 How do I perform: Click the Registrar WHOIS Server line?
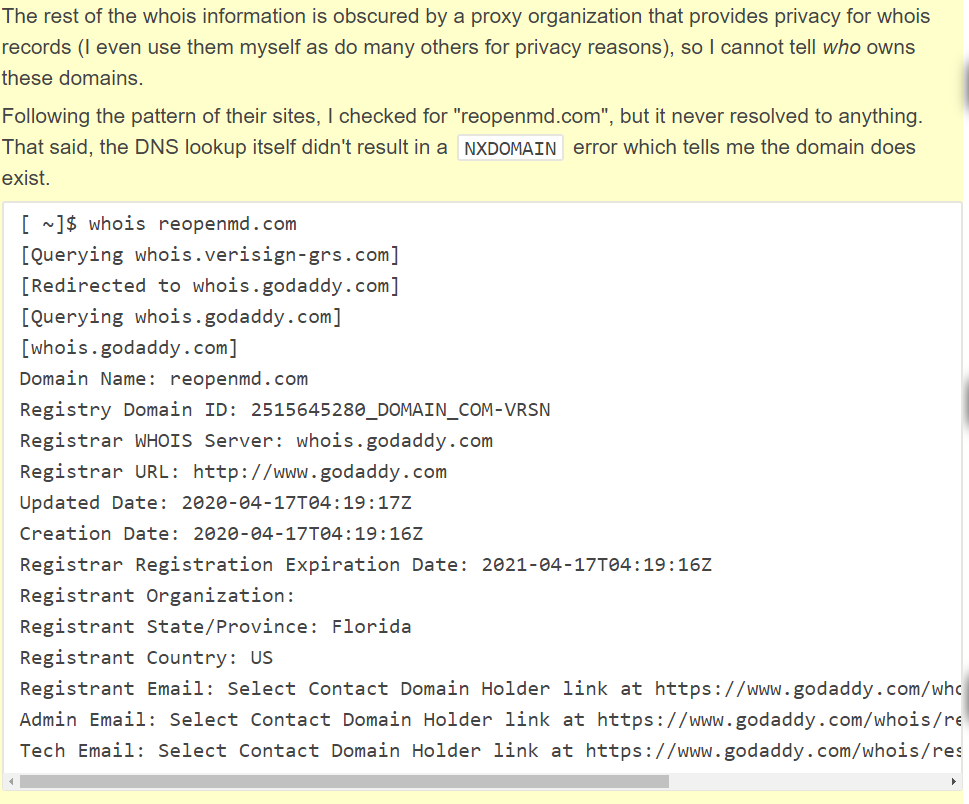pos(256,441)
